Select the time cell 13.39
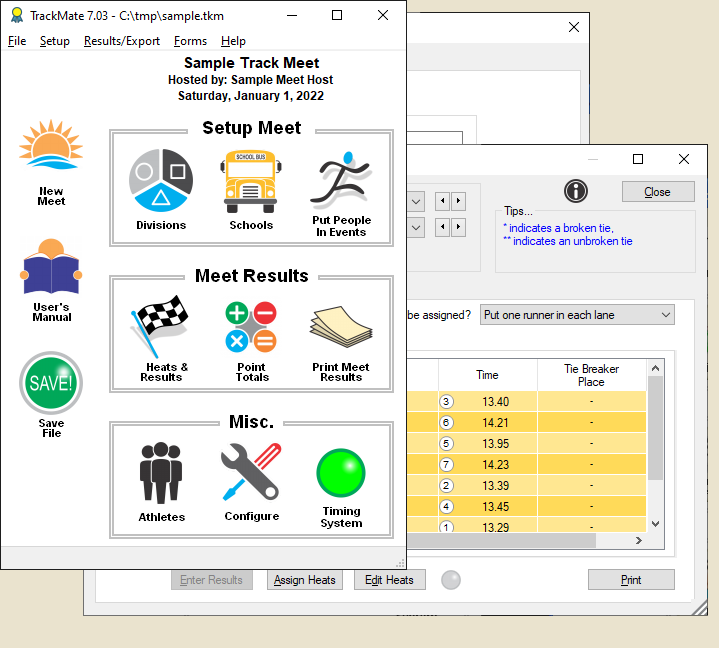Screen dimensions: 719x648 (x=495, y=486)
